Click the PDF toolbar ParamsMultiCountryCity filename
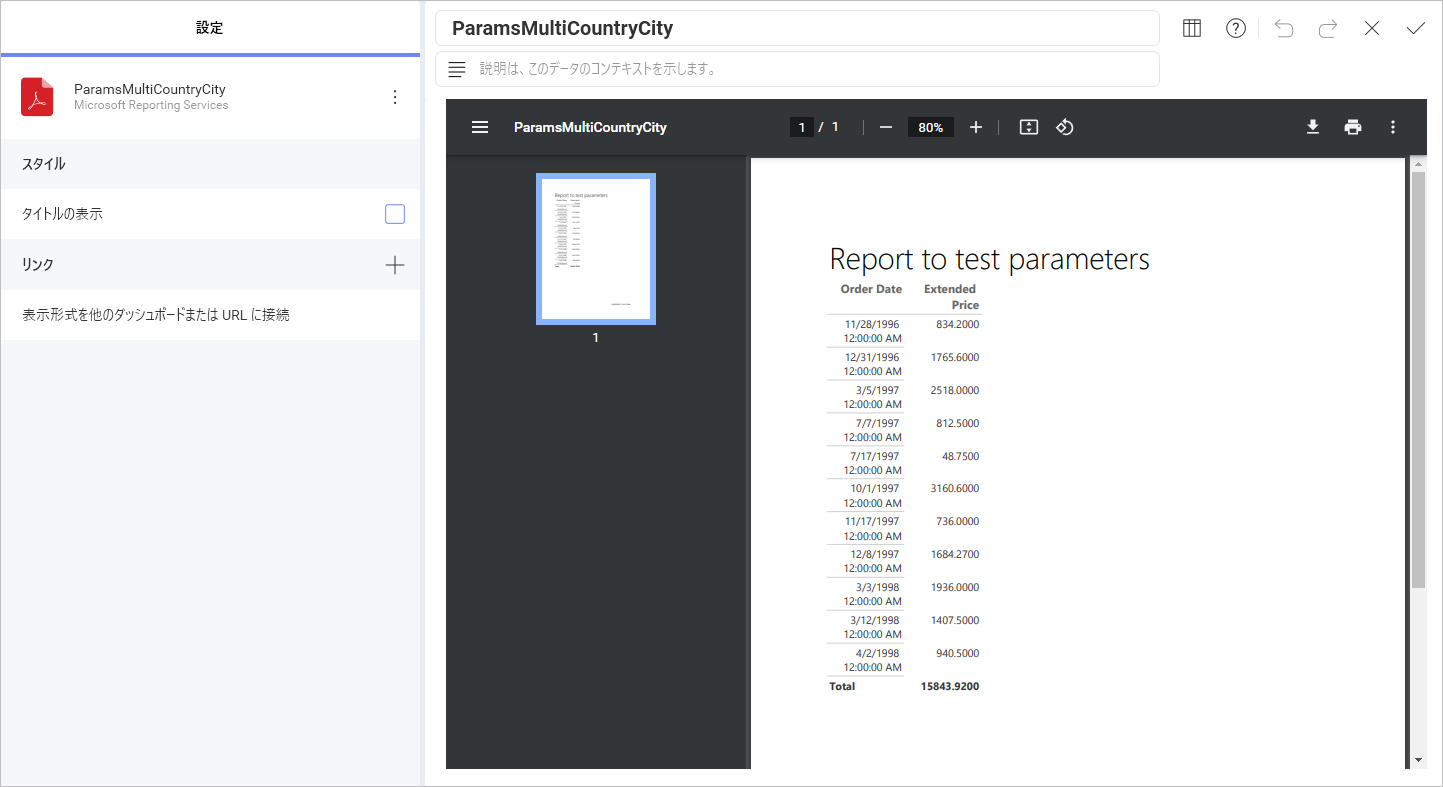The width and height of the screenshot is (1443, 787). (x=590, y=127)
